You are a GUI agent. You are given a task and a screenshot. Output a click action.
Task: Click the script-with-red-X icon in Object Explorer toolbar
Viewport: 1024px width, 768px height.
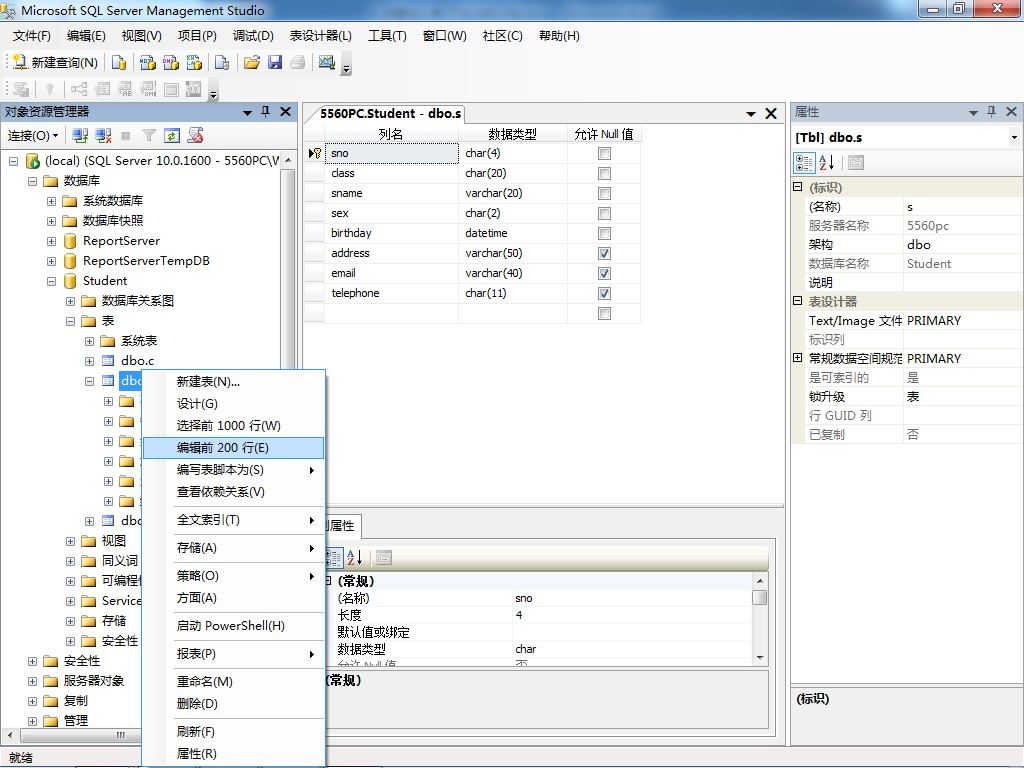pos(195,135)
